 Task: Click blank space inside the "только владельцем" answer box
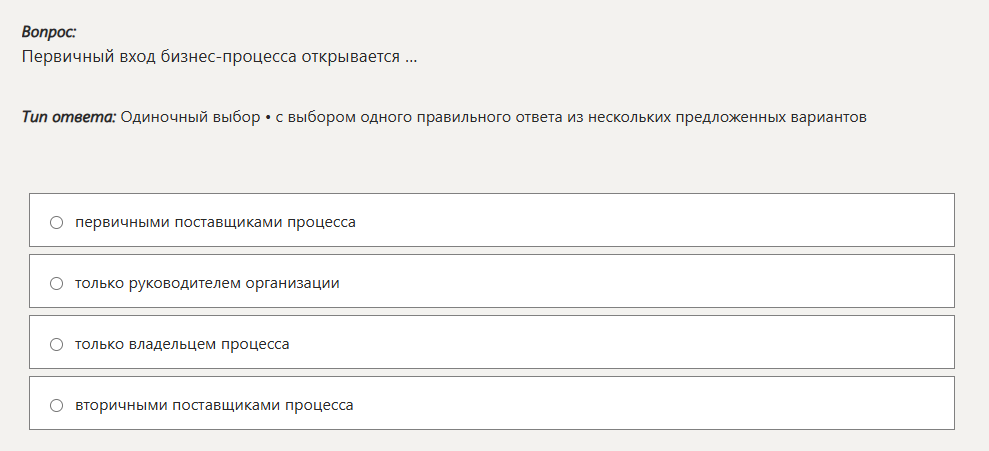650,344
